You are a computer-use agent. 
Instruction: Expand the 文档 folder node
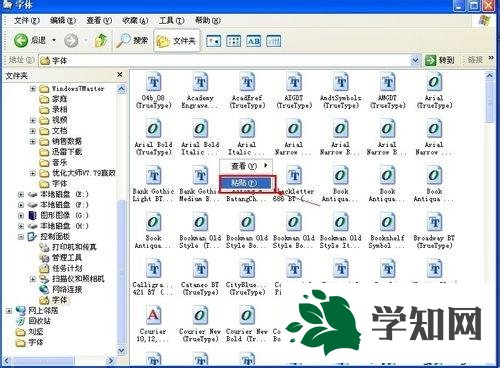pos(33,131)
